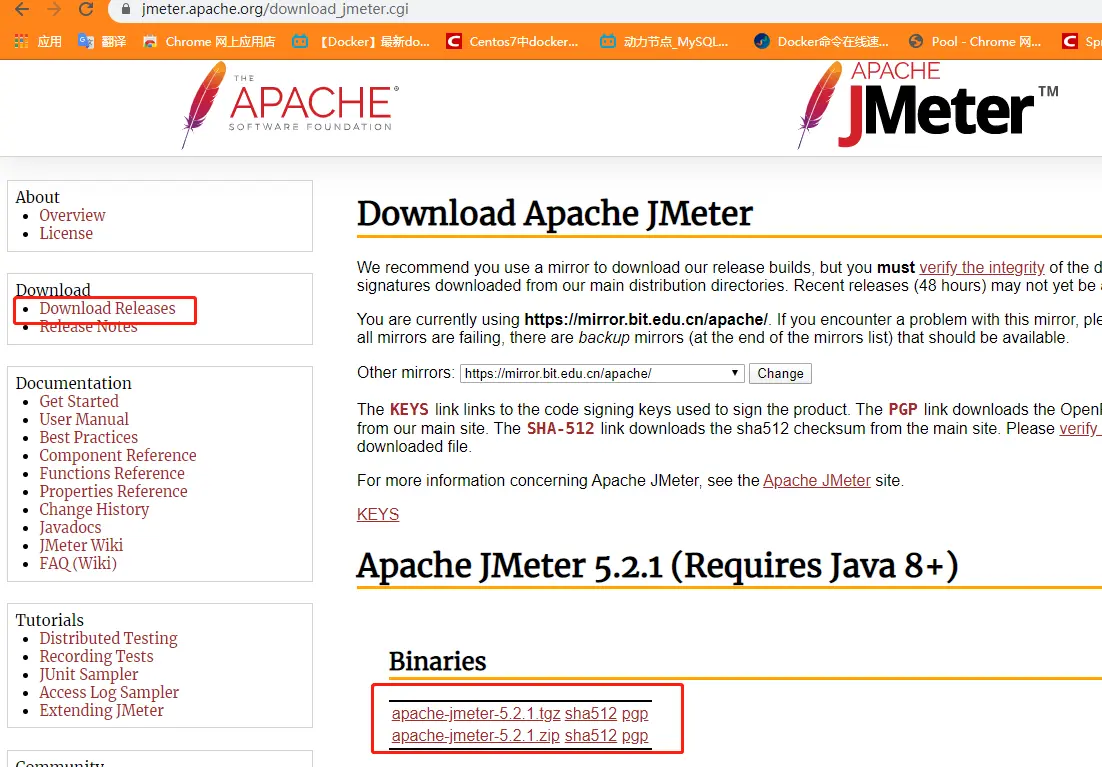
Task: Click Apache JMeter 5.2.1 heading
Action: coord(657,567)
